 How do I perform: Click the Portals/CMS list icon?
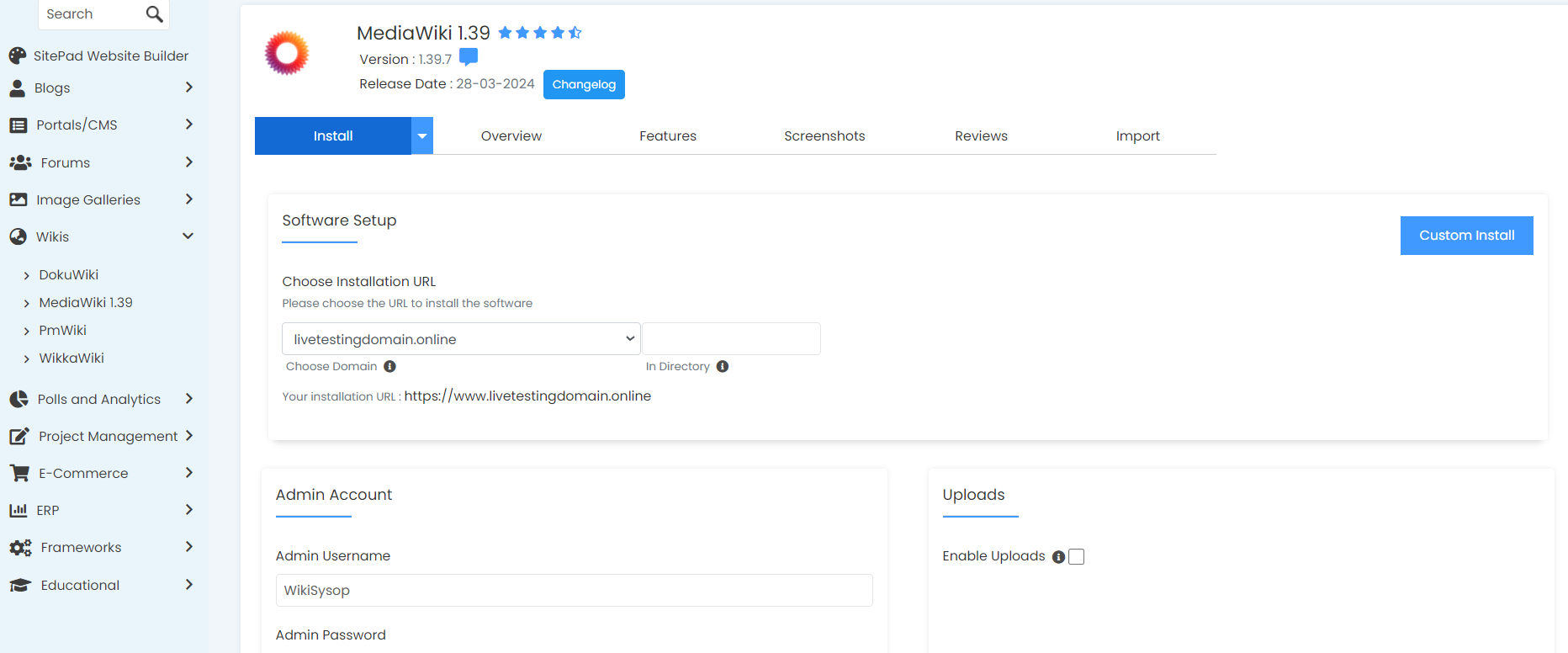19,125
